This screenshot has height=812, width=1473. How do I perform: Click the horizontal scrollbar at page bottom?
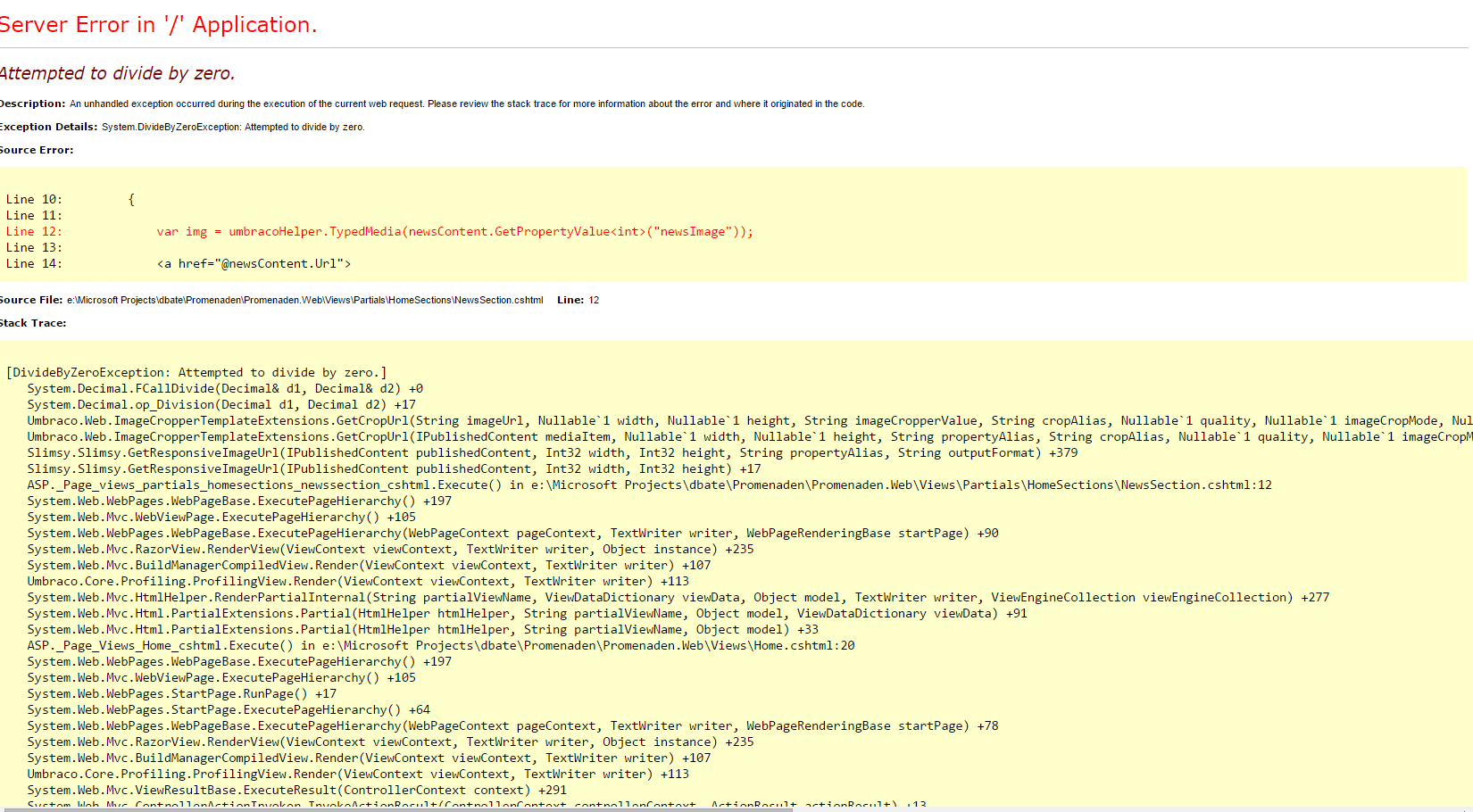click(x=397, y=808)
